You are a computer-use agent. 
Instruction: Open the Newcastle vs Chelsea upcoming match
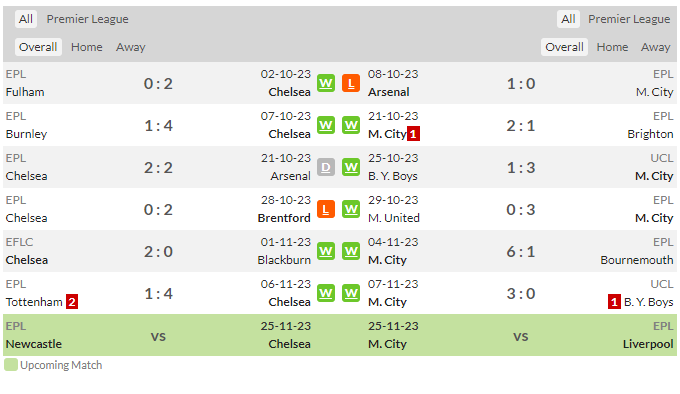tap(158, 335)
